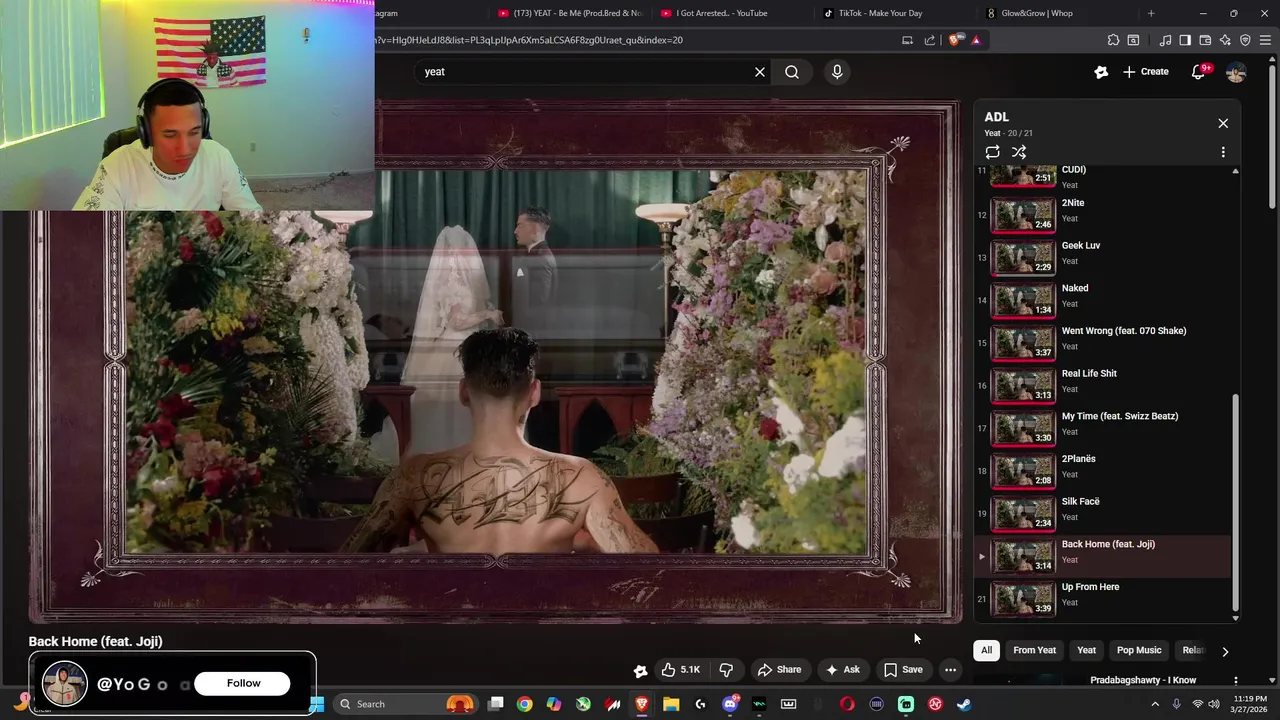Select Back Home (feat. Joji) playlist item
This screenshot has height=720, width=1280.
point(1104,556)
